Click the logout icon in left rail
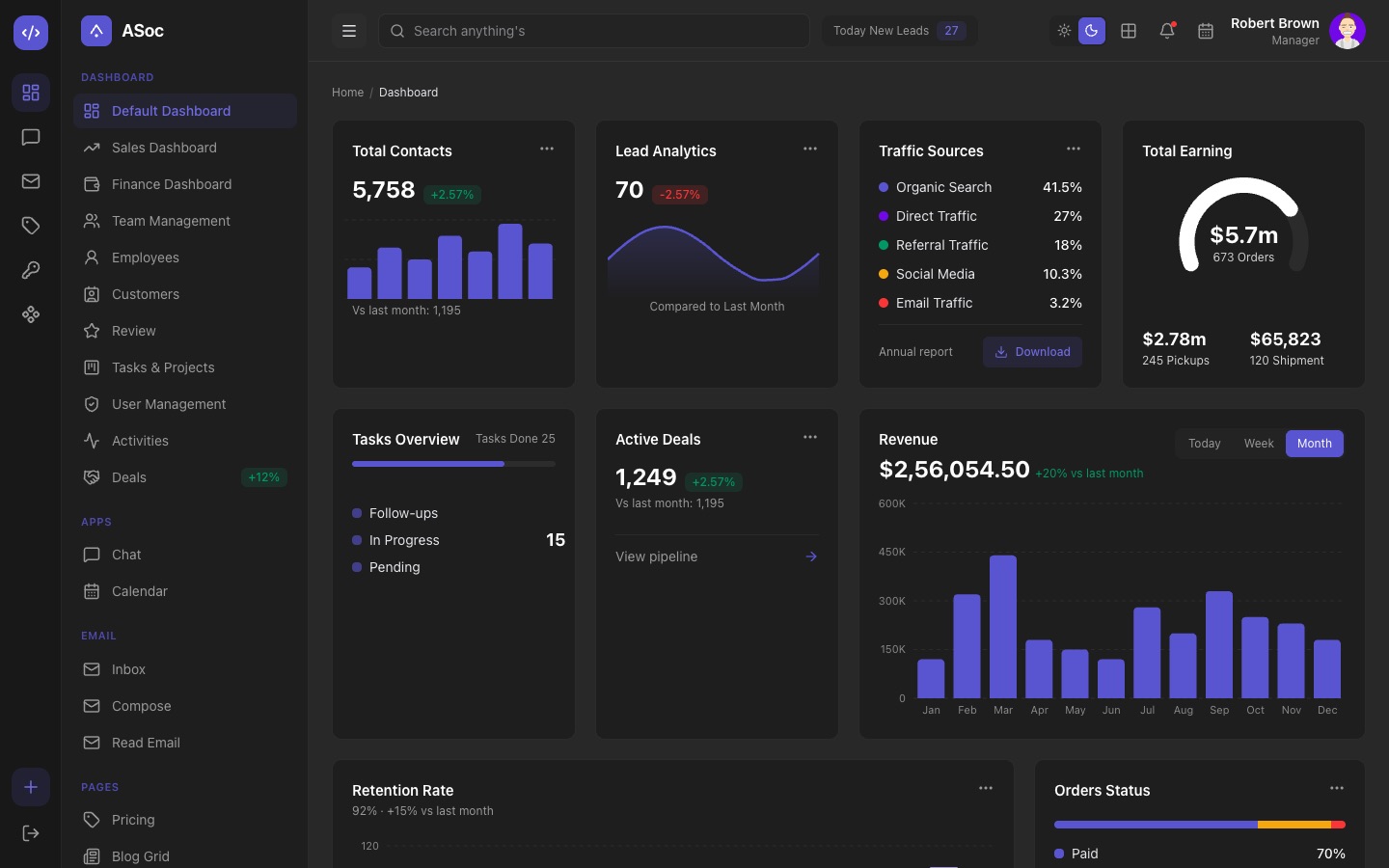 coord(31,833)
